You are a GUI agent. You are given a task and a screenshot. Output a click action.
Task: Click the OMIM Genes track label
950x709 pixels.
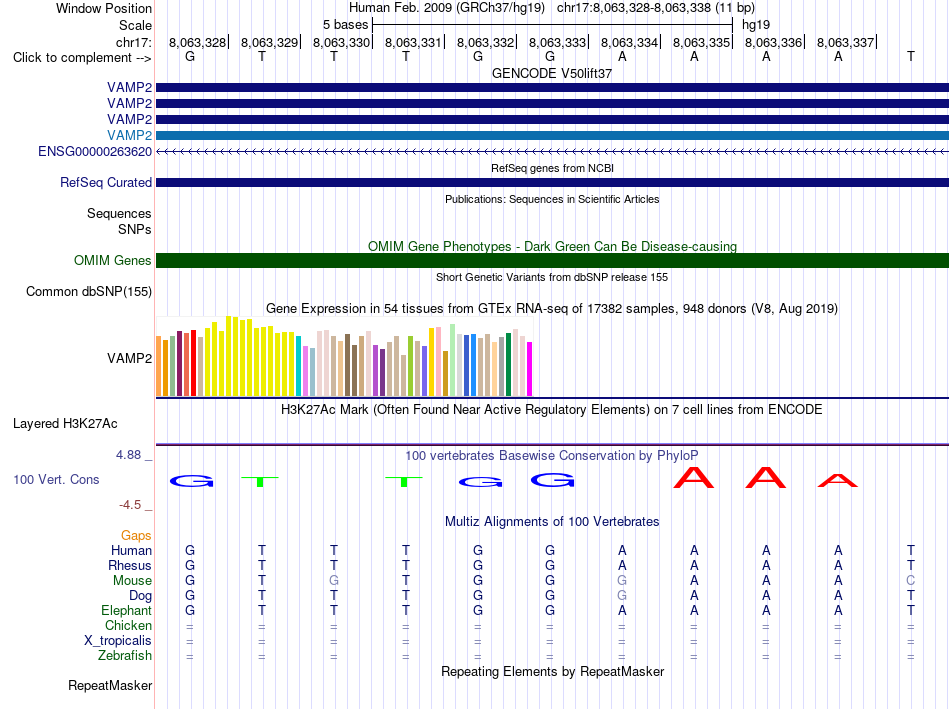112,261
